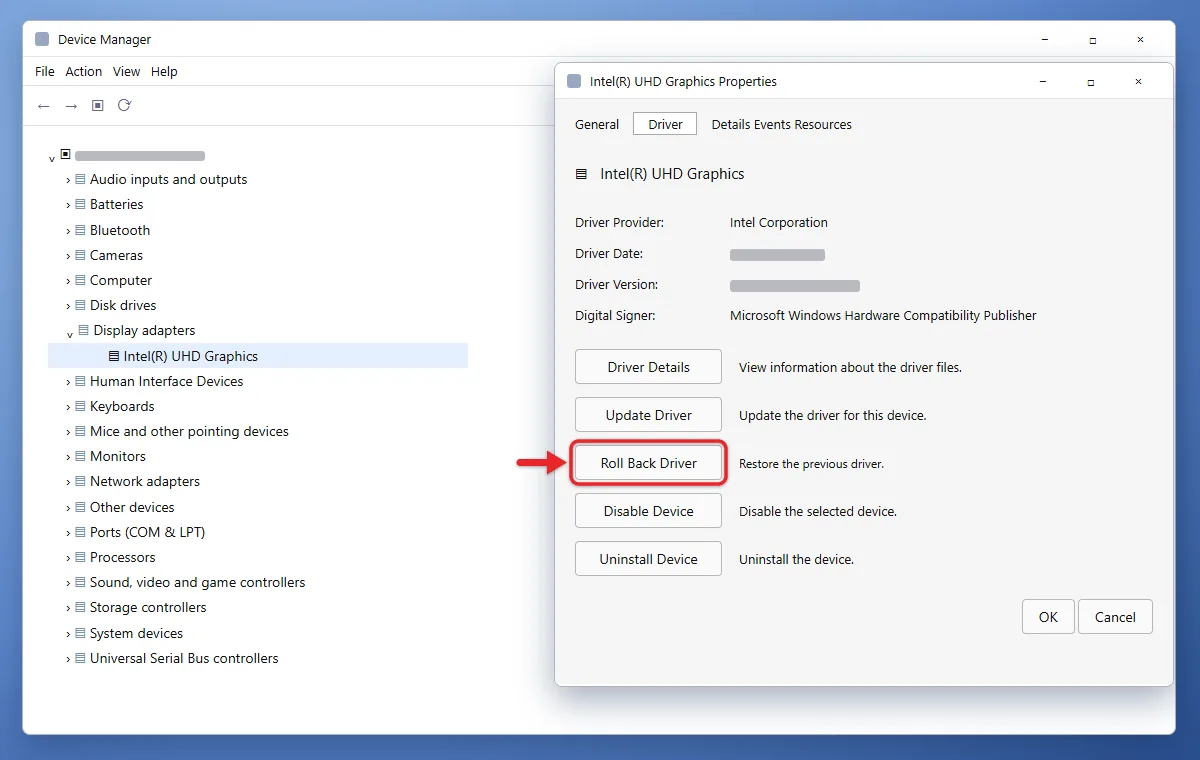The image size is (1200, 760).
Task: Click the Intel Corporation provider value
Action: click(779, 223)
